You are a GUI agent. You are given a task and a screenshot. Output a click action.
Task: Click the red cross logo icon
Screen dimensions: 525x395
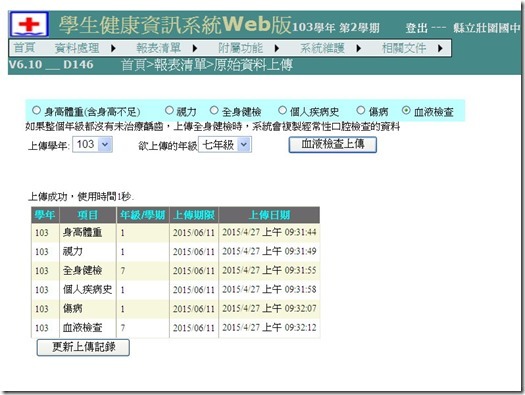29,24
